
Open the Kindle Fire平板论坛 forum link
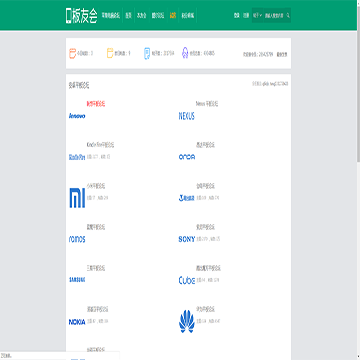pyautogui.click(x=101, y=145)
